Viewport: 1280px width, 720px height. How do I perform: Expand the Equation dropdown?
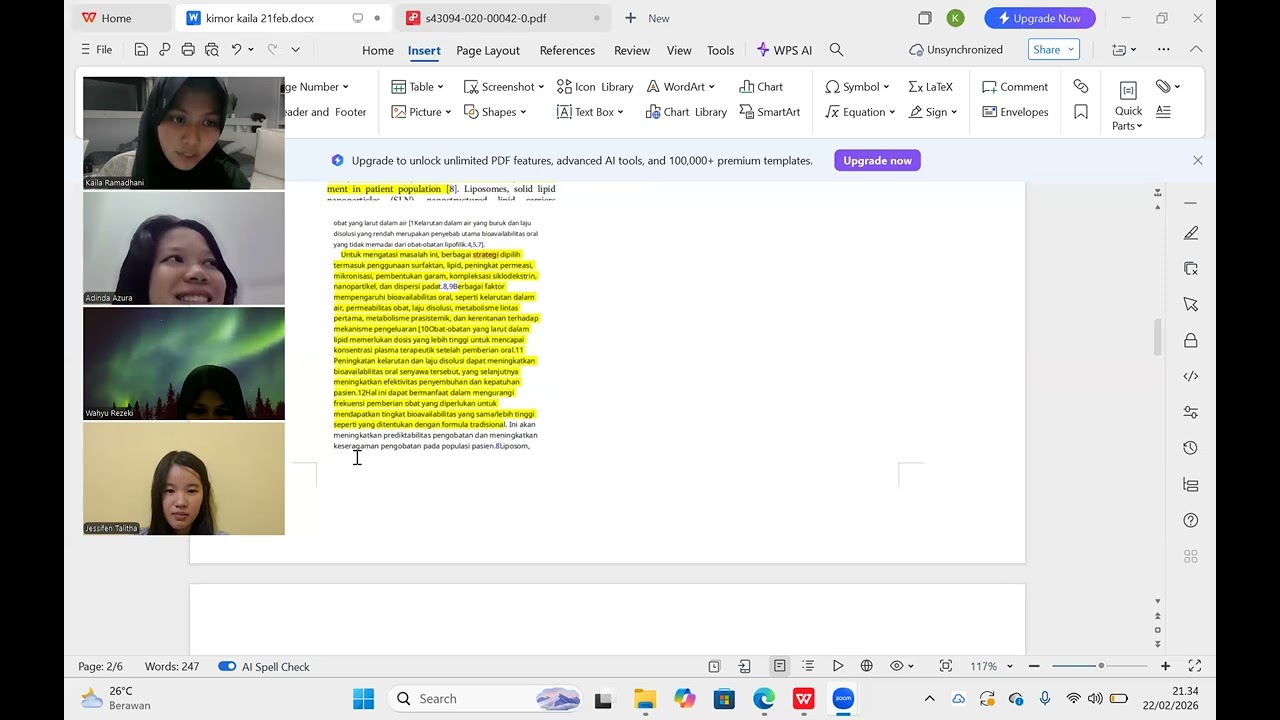(x=860, y=112)
